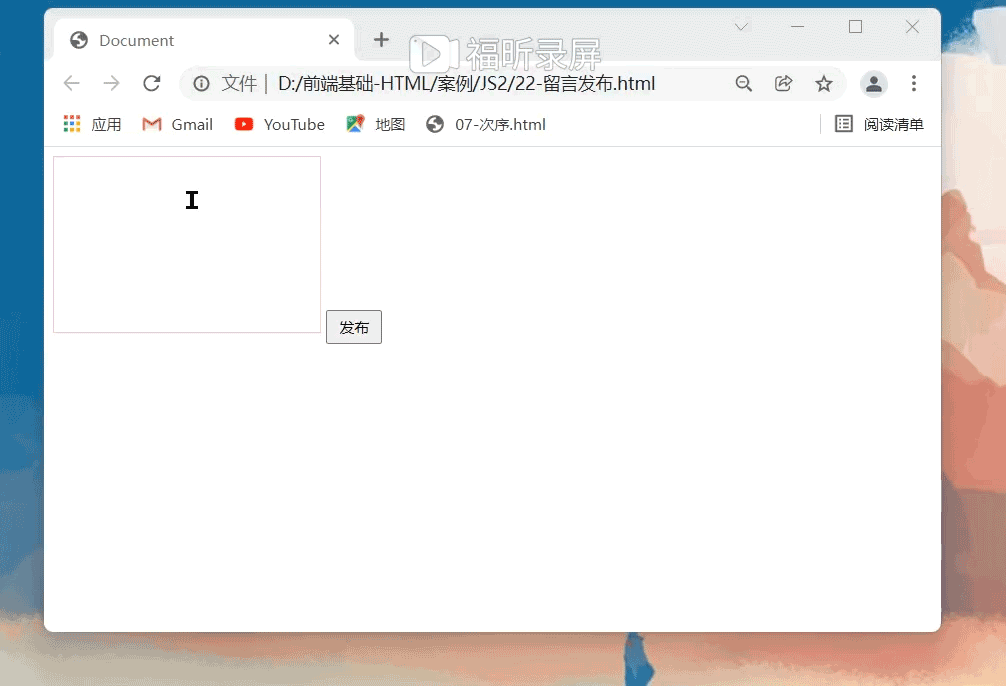The height and width of the screenshot is (686, 1006).
Task: Click the zoom magnifier icon in address bar
Action: (x=744, y=83)
